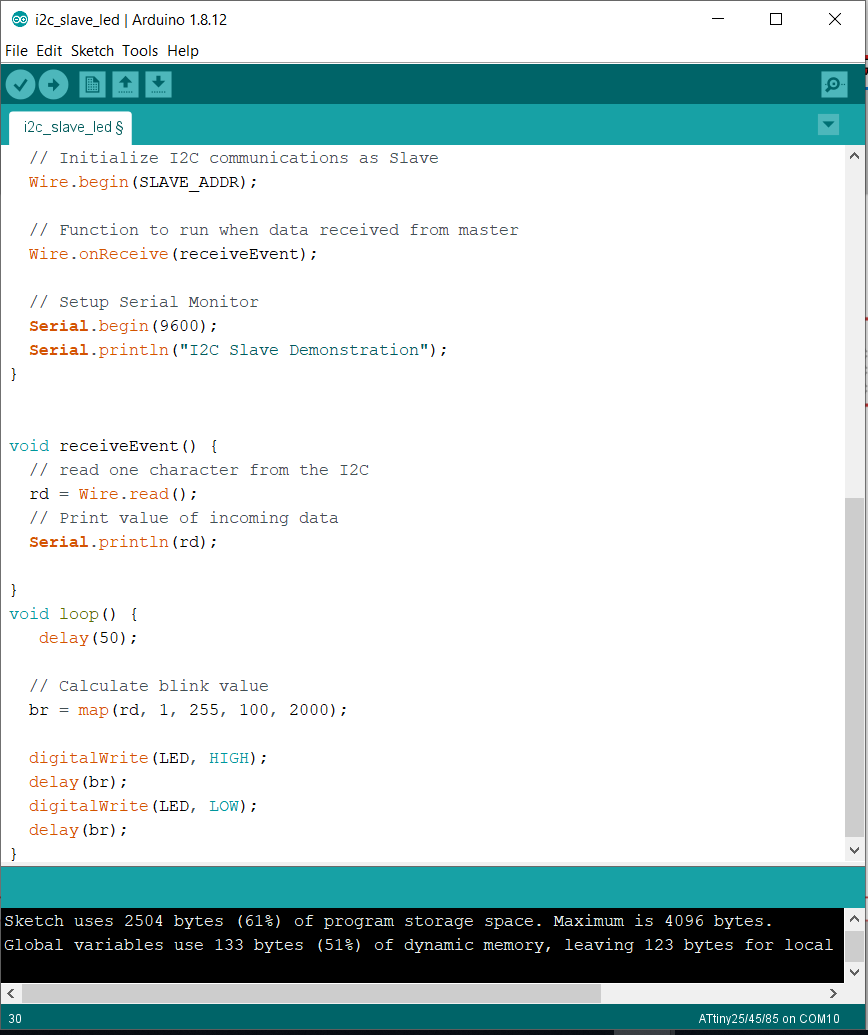Click the horizontal scrollbar right arrow

[833, 993]
